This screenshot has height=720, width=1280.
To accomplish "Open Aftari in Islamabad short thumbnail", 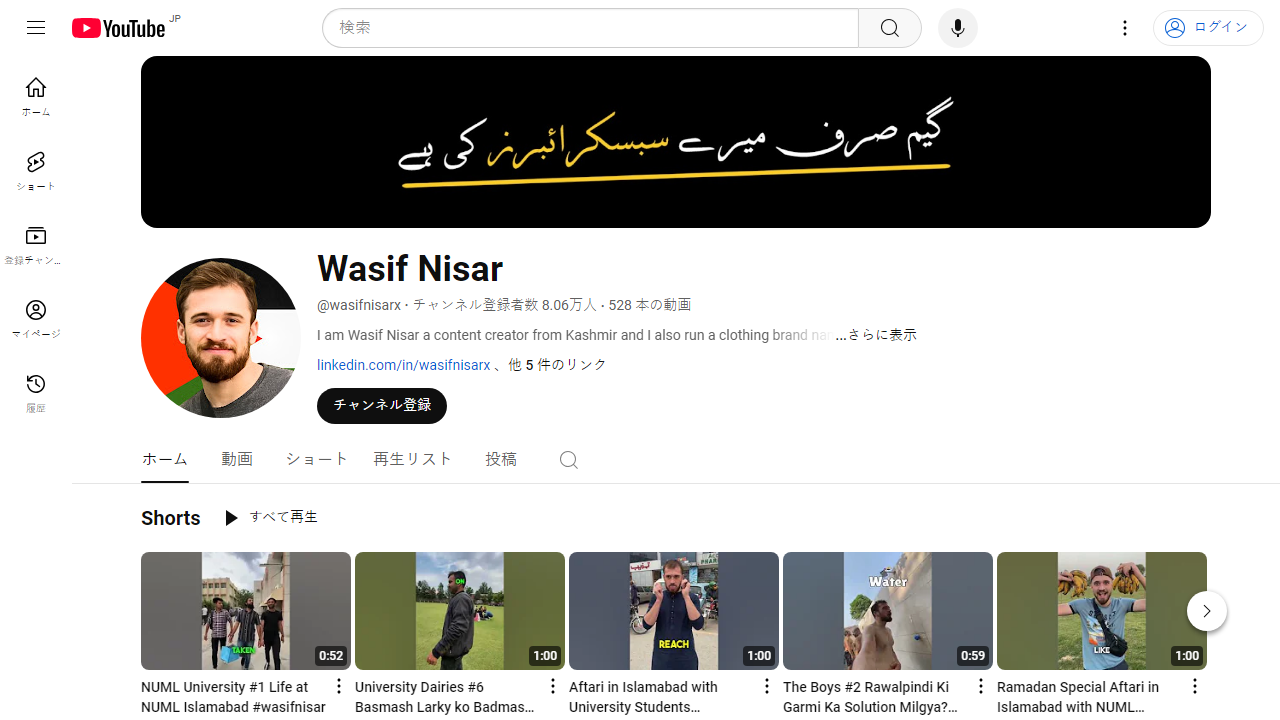I will coord(674,611).
